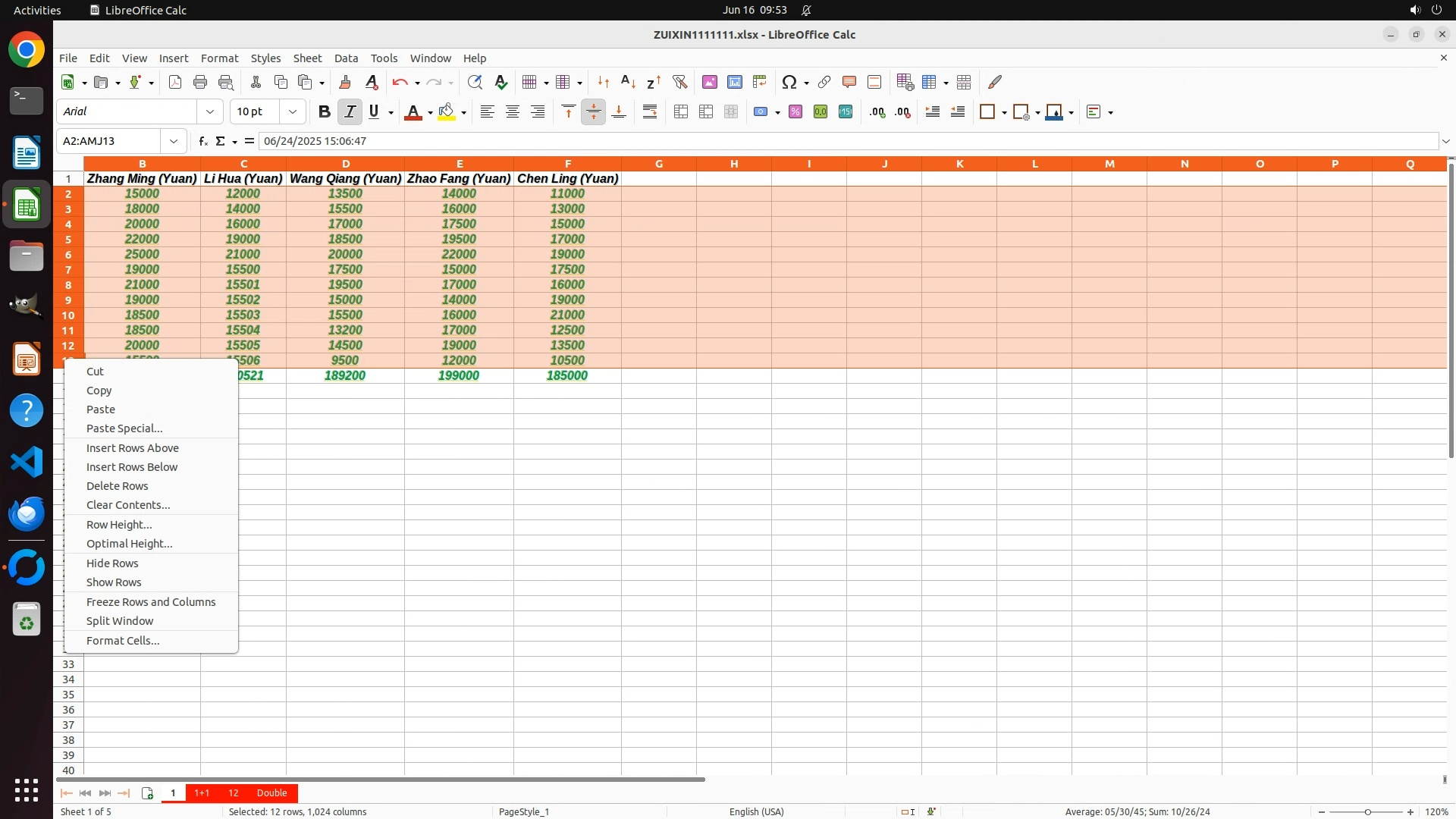Open the Name Box dropdown arrow
Screen dimensions: 1456x819
tap(174, 141)
